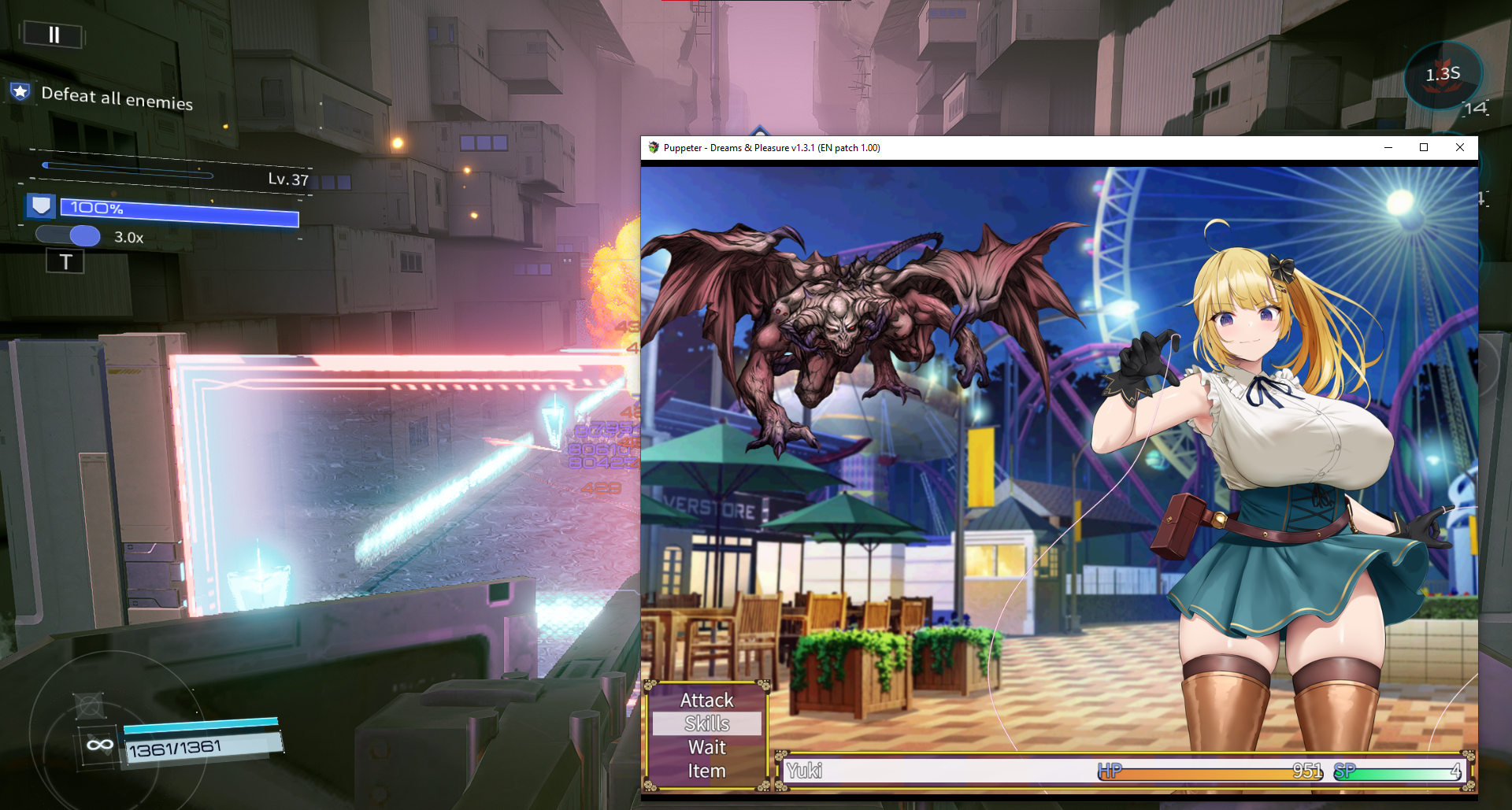Click the 1361/1361 health bar
1512x810 pixels.
pos(203,746)
